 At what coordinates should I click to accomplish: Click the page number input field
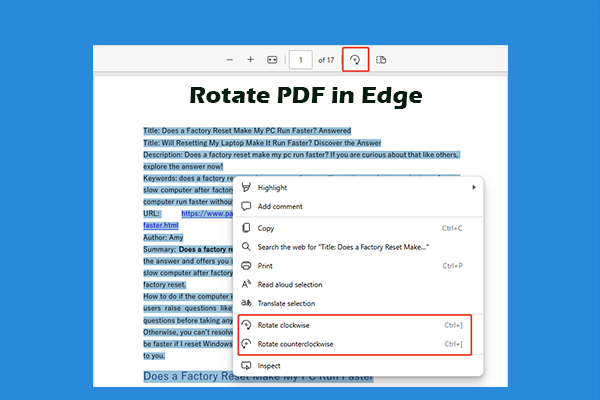pyautogui.click(x=300, y=60)
